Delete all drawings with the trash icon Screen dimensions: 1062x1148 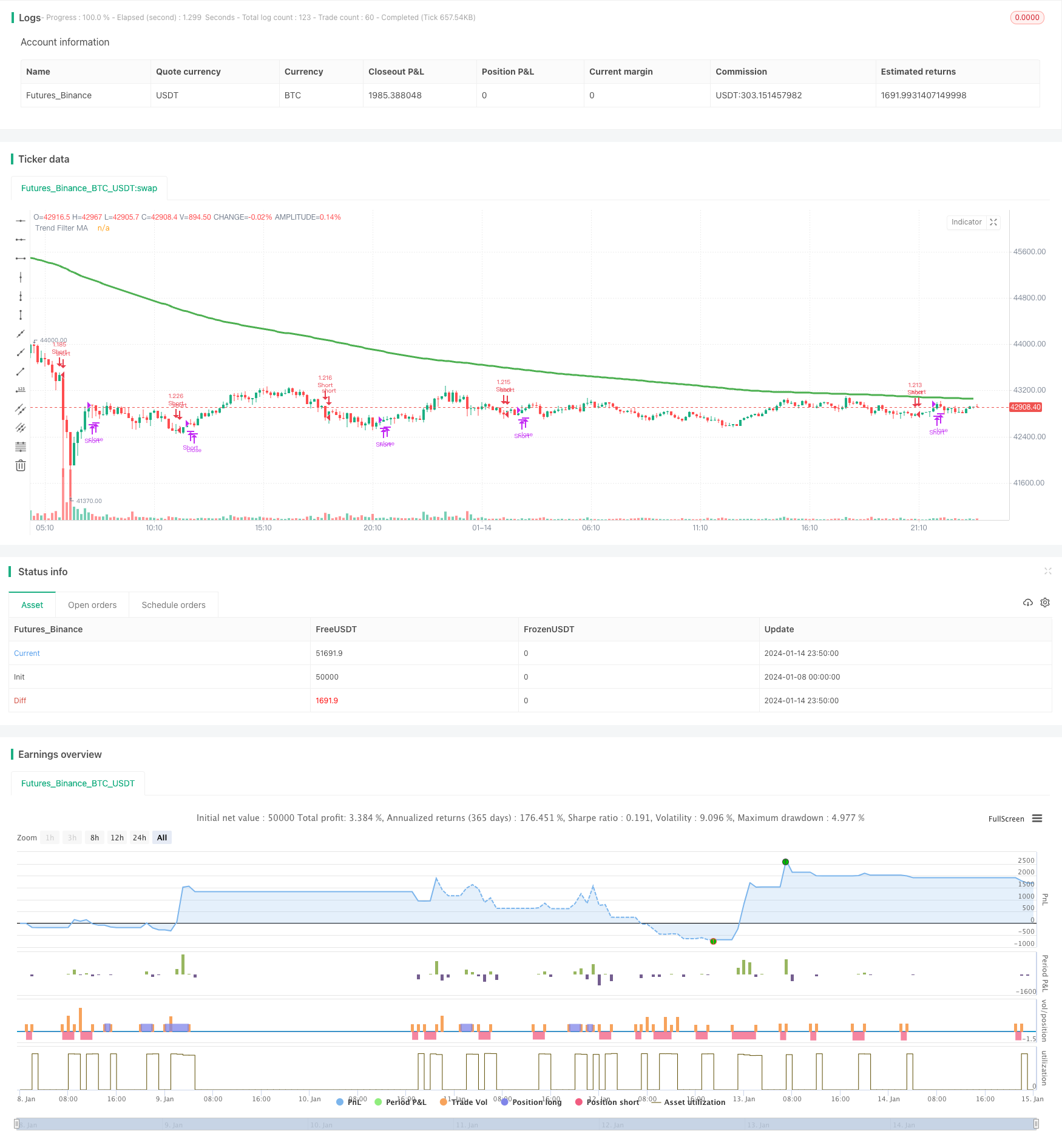[x=21, y=465]
